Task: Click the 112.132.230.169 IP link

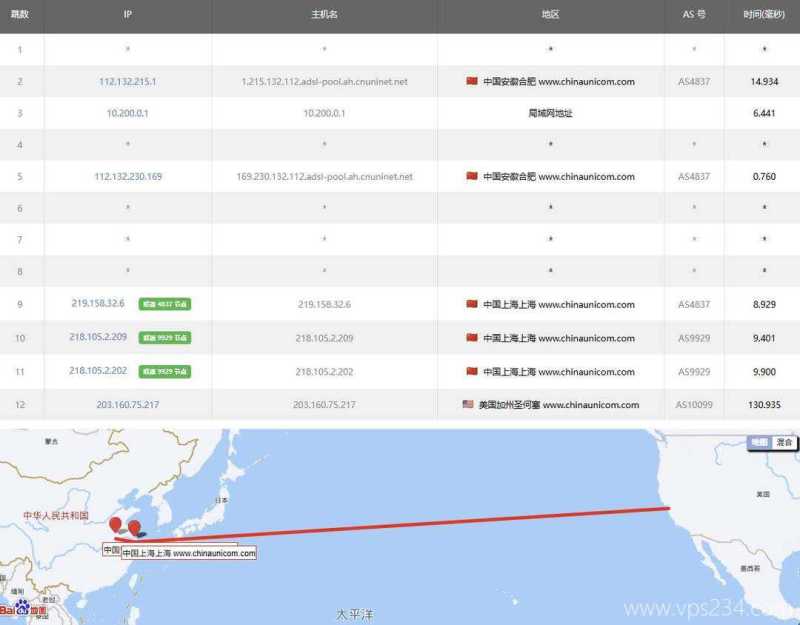Action: tap(127, 176)
